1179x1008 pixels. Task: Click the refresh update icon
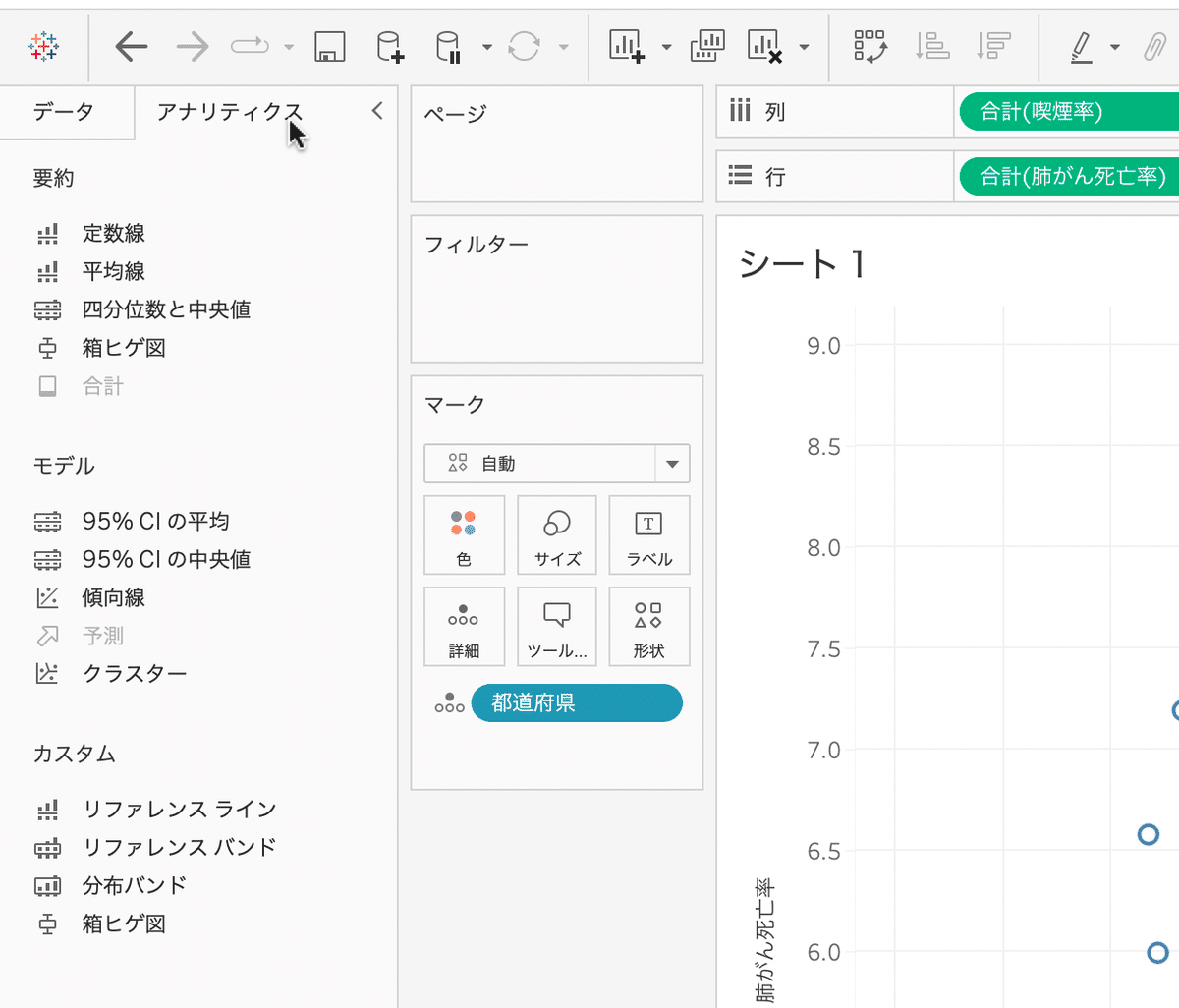525,46
